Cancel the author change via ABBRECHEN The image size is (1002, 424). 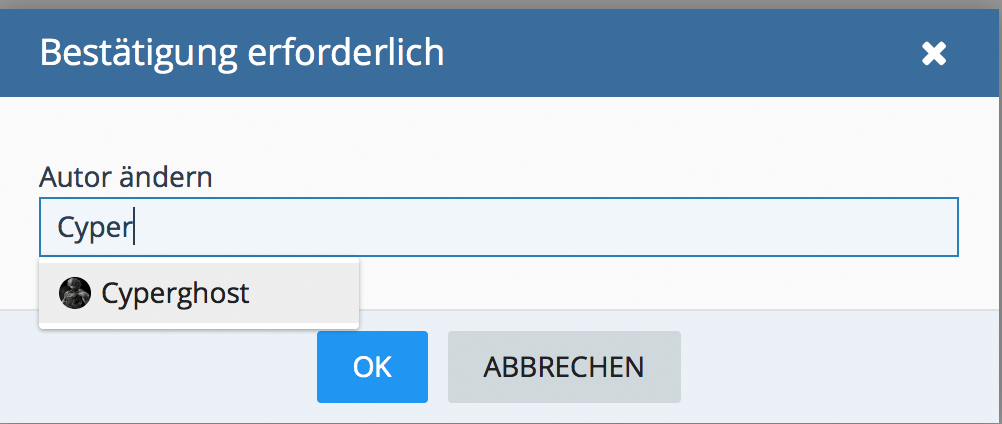coord(564,367)
